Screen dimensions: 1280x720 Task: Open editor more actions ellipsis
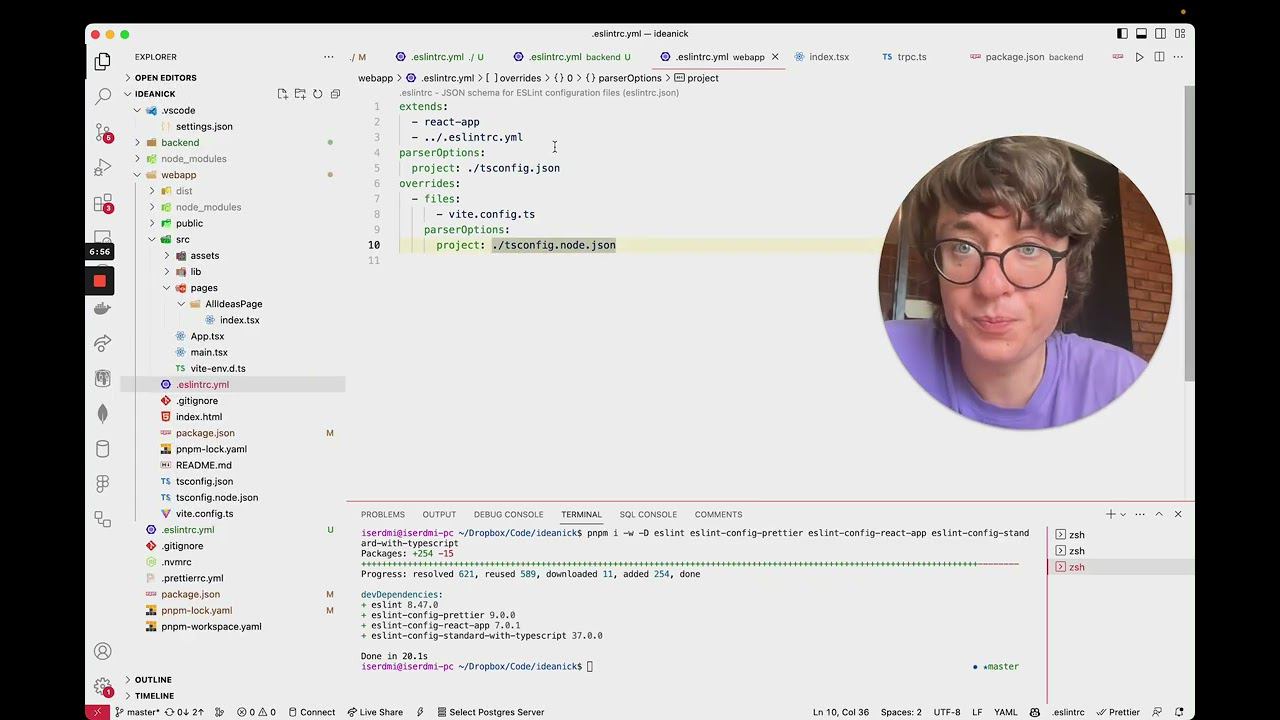pyautogui.click(x=1178, y=57)
